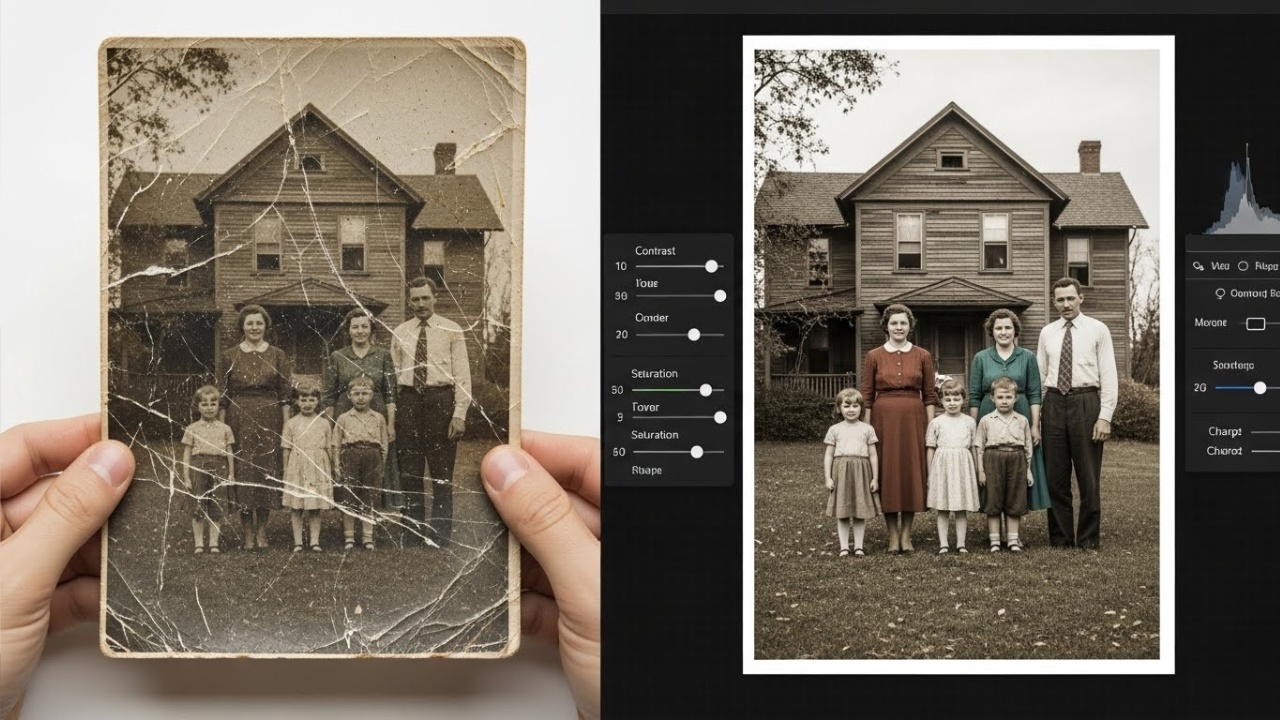Click the "Sooetoge" label
1280x720 pixels.
tap(1233, 365)
